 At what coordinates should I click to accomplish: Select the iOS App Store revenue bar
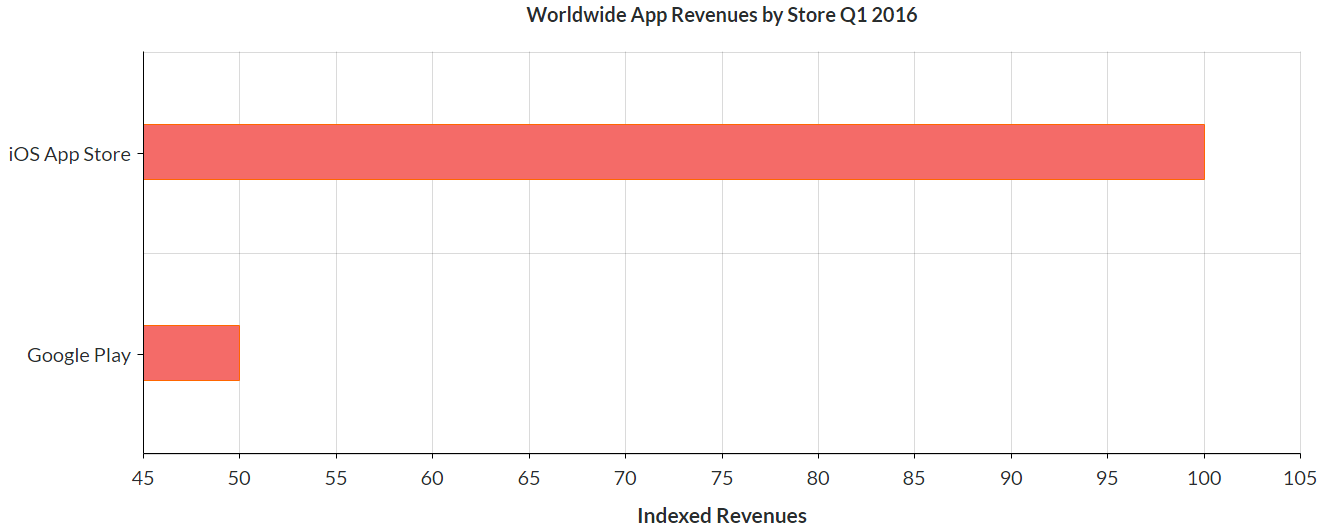pos(673,152)
